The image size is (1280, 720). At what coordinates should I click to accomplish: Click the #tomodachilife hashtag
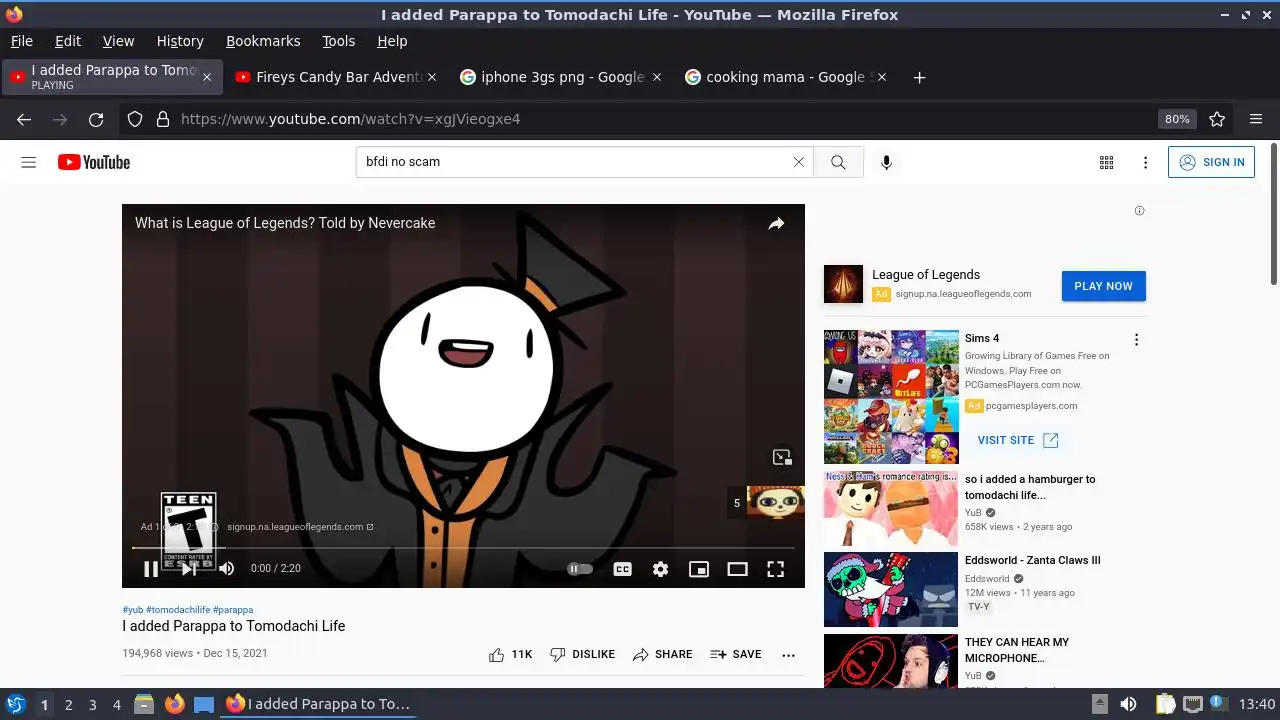pyautogui.click(x=178, y=610)
